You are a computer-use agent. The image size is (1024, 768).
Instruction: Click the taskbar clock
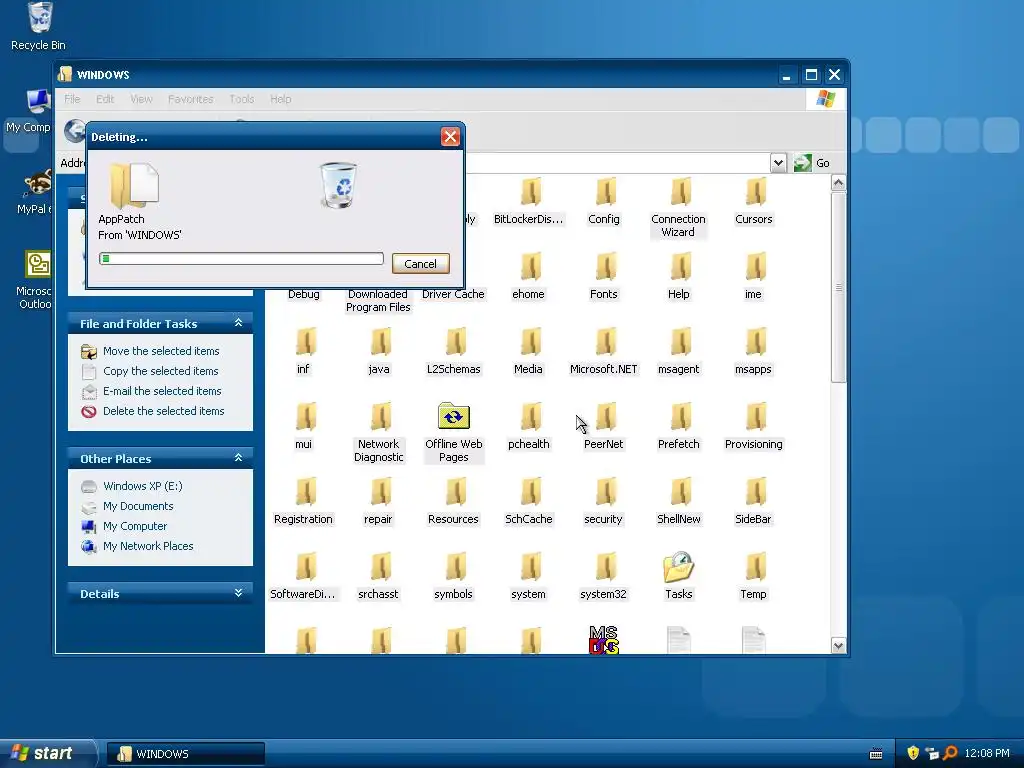coord(987,753)
